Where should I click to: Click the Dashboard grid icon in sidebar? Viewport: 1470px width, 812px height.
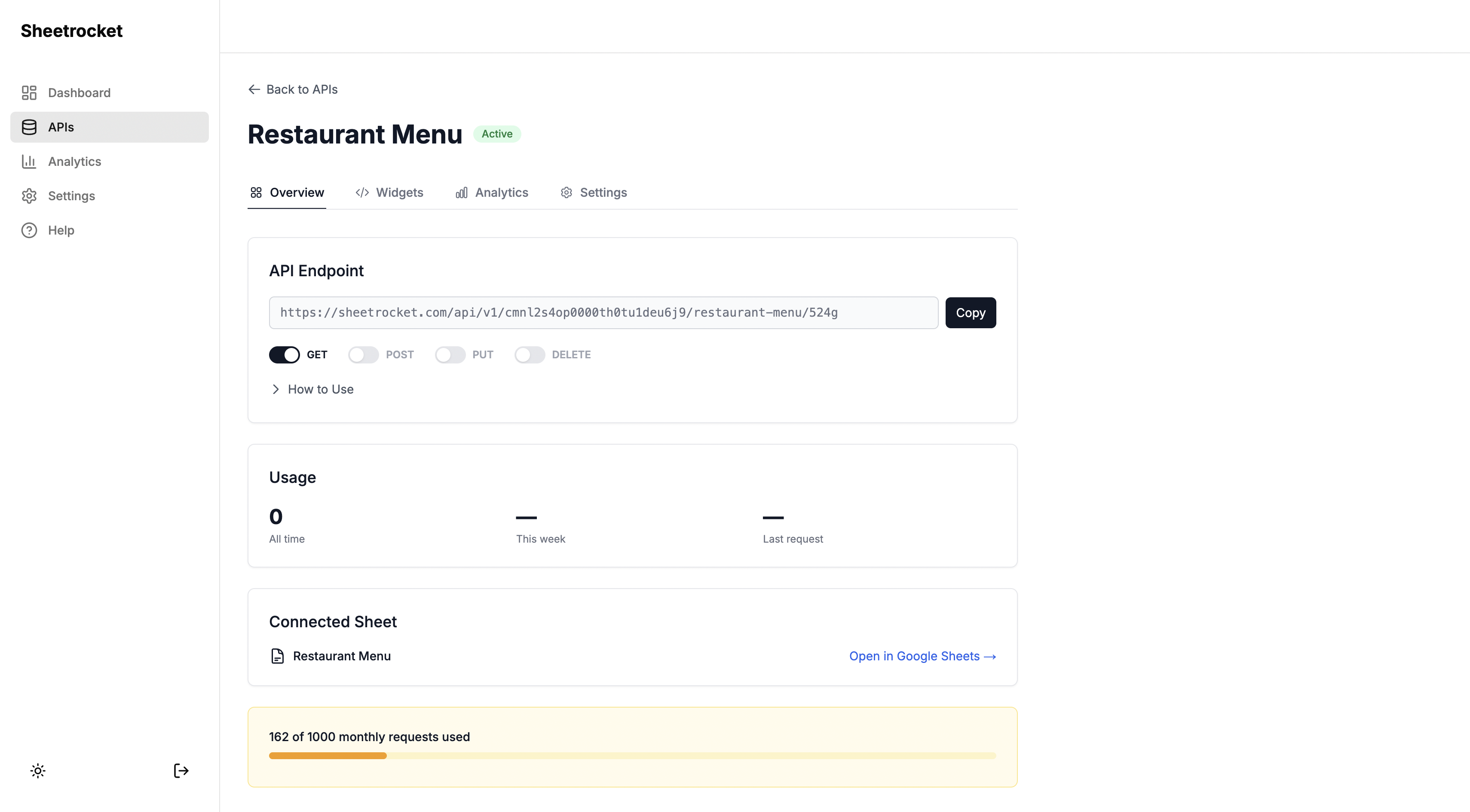(x=29, y=92)
